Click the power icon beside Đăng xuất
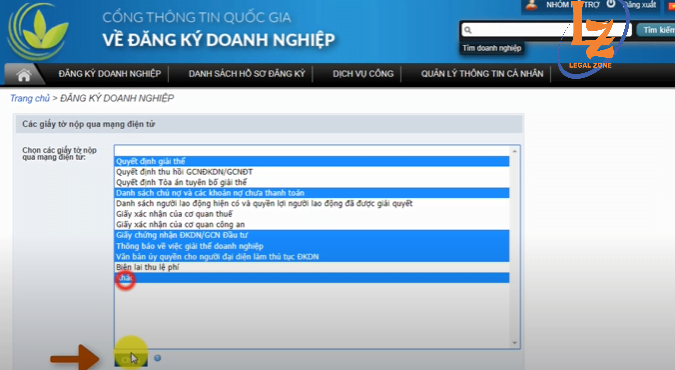 click(611, 4)
